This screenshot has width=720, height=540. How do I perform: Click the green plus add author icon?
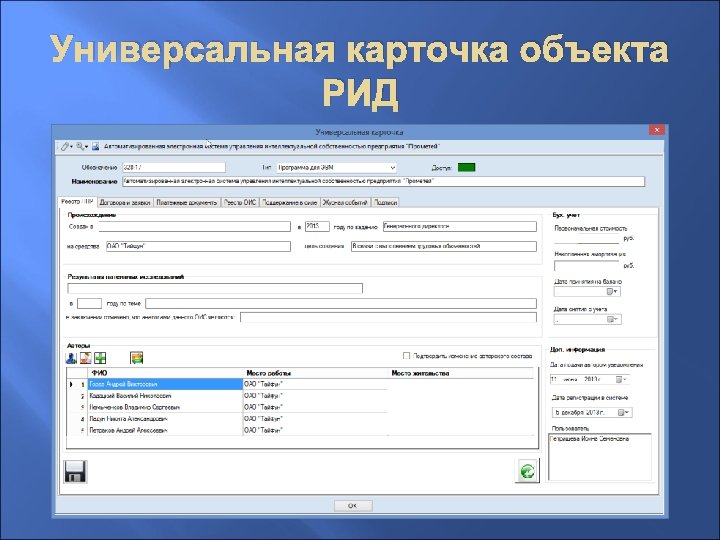100,358
